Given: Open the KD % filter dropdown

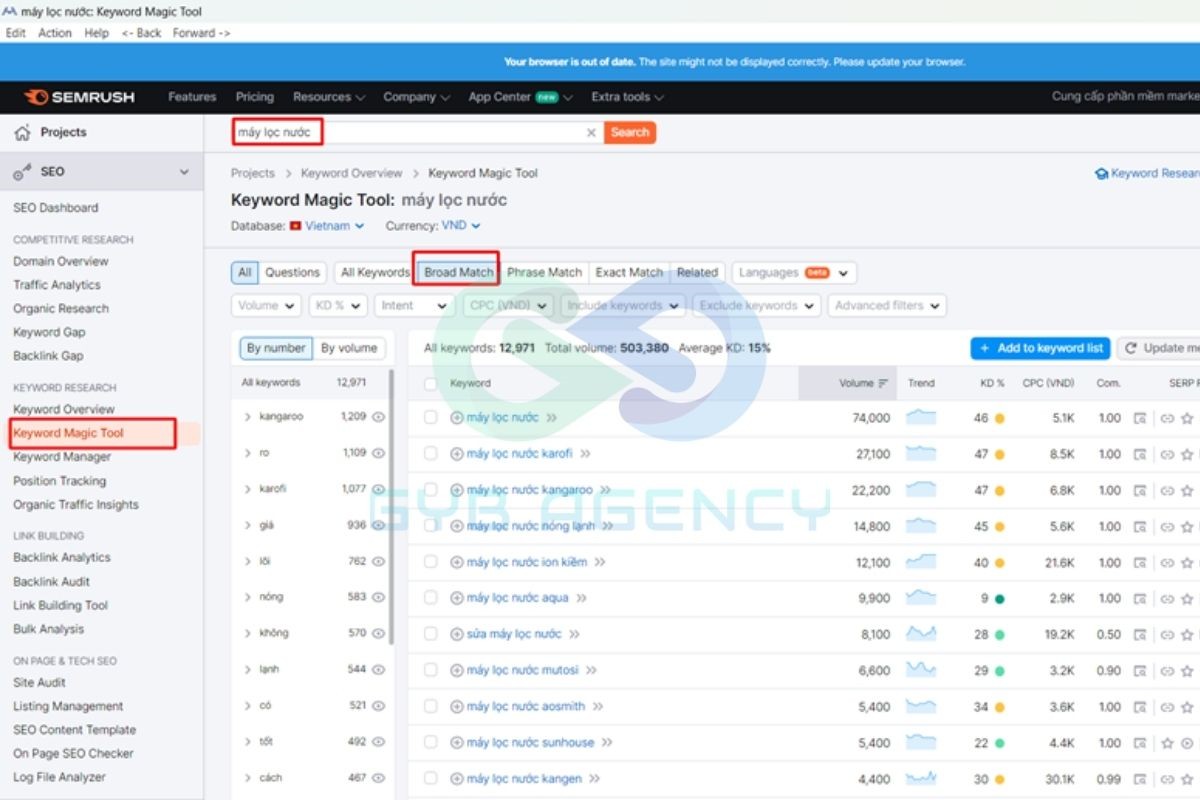Looking at the screenshot, I should (338, 306).
